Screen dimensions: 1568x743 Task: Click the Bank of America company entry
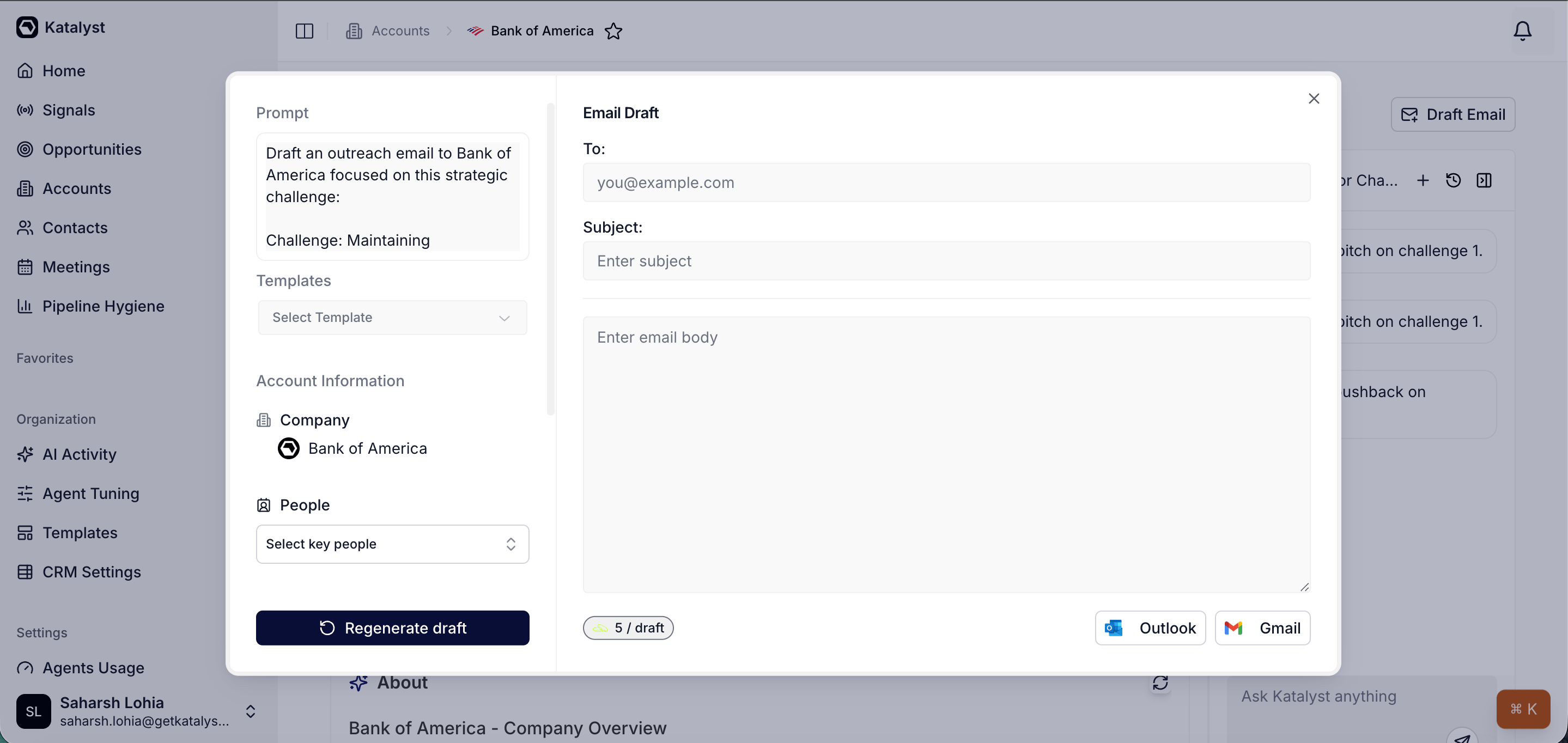tap(353, 448)
